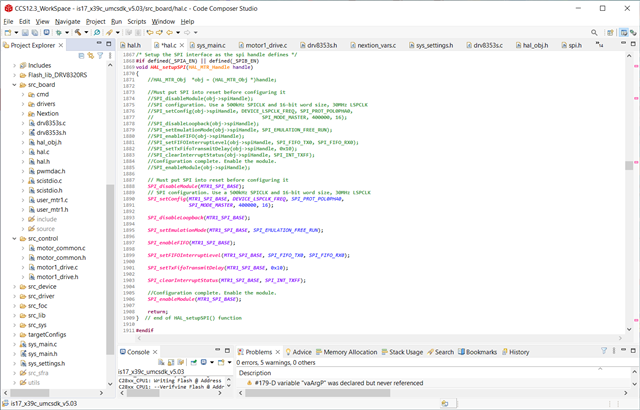Open the Build hammer dropdown arrow
This screenshot has width=640, height=410.
click(x=86, y=33)
